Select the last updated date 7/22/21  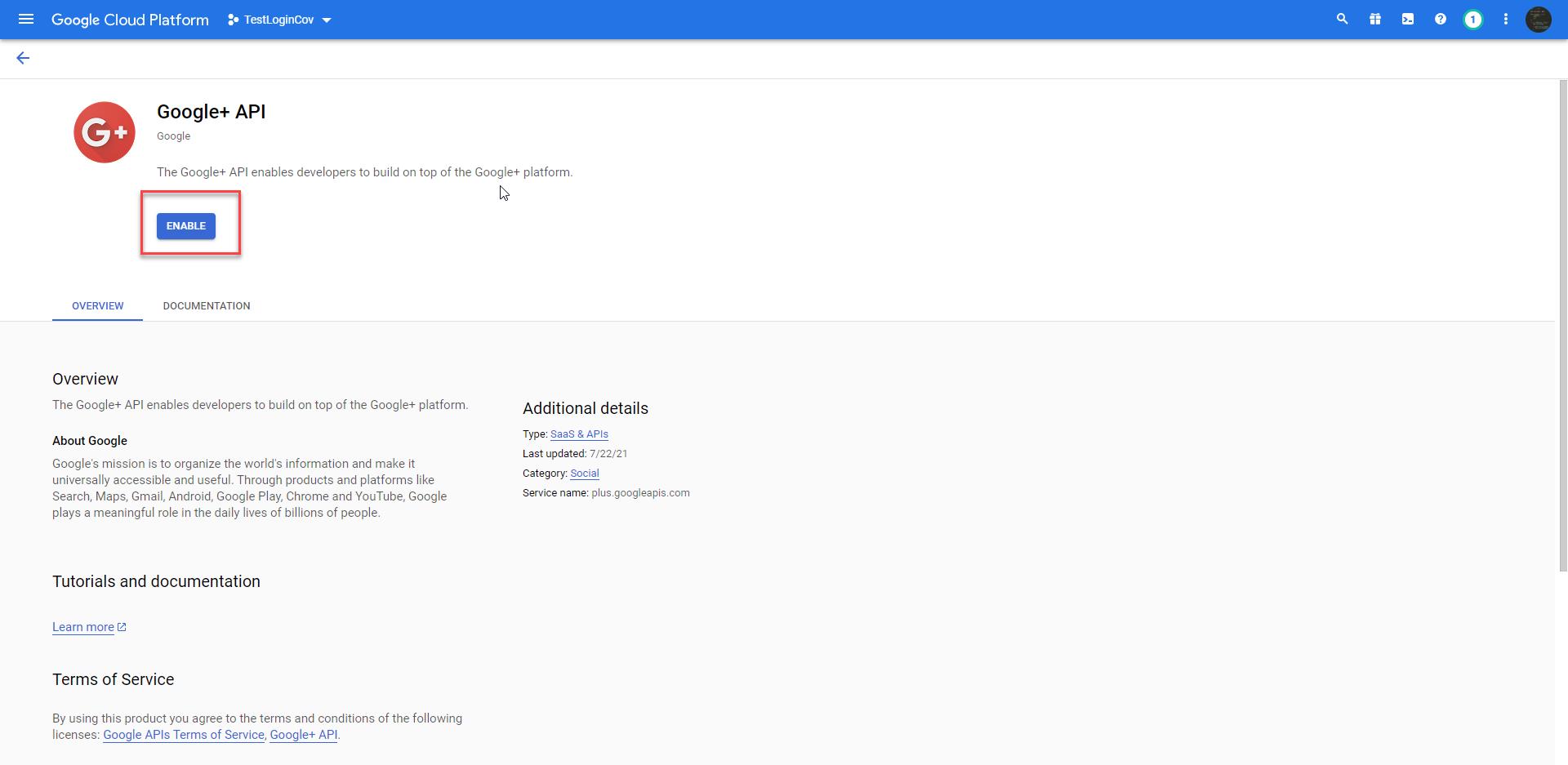(x=608, y=454)
